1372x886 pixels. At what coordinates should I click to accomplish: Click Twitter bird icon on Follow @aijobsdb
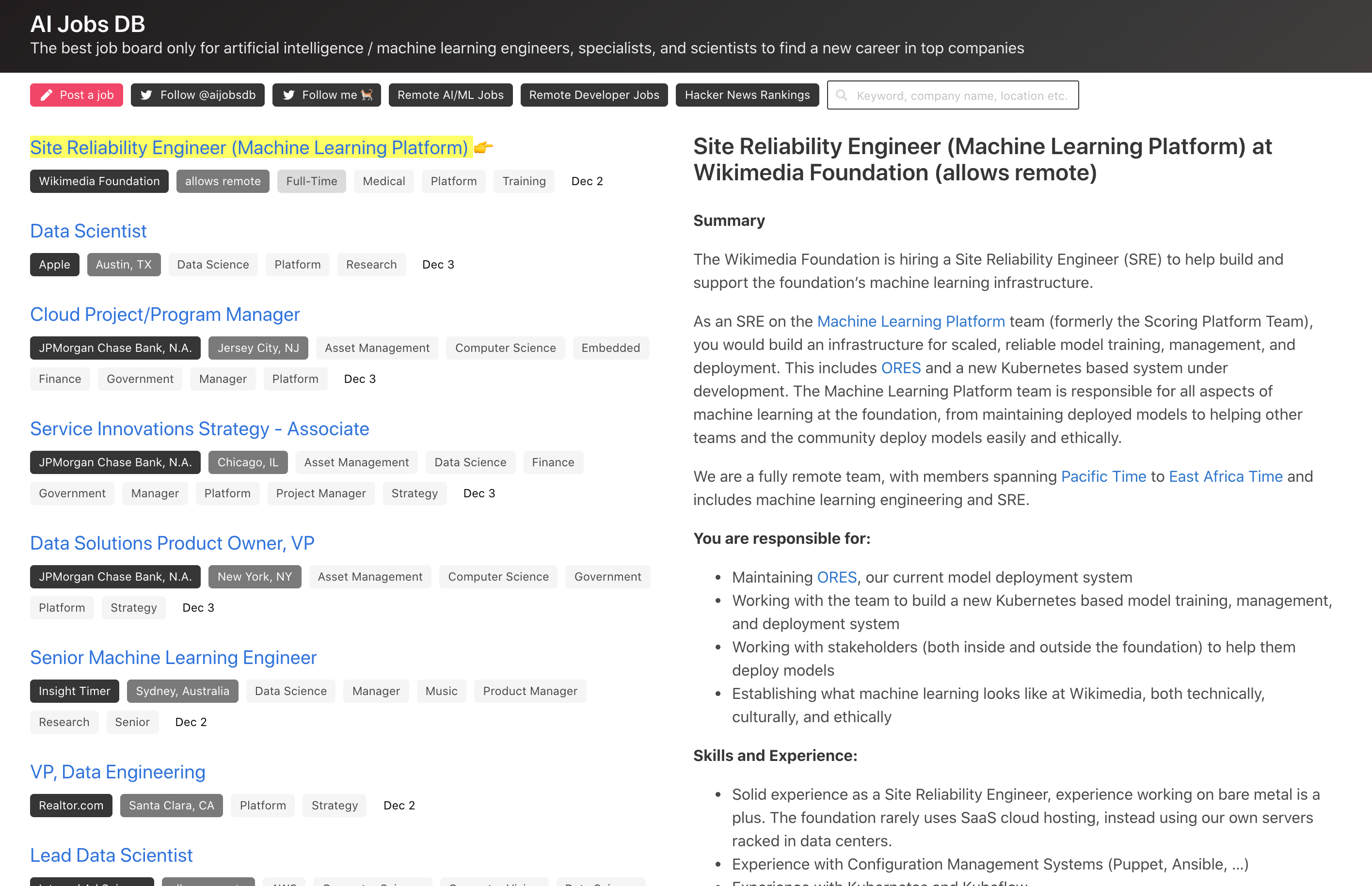pyautogui.click(x=146, y=95)
